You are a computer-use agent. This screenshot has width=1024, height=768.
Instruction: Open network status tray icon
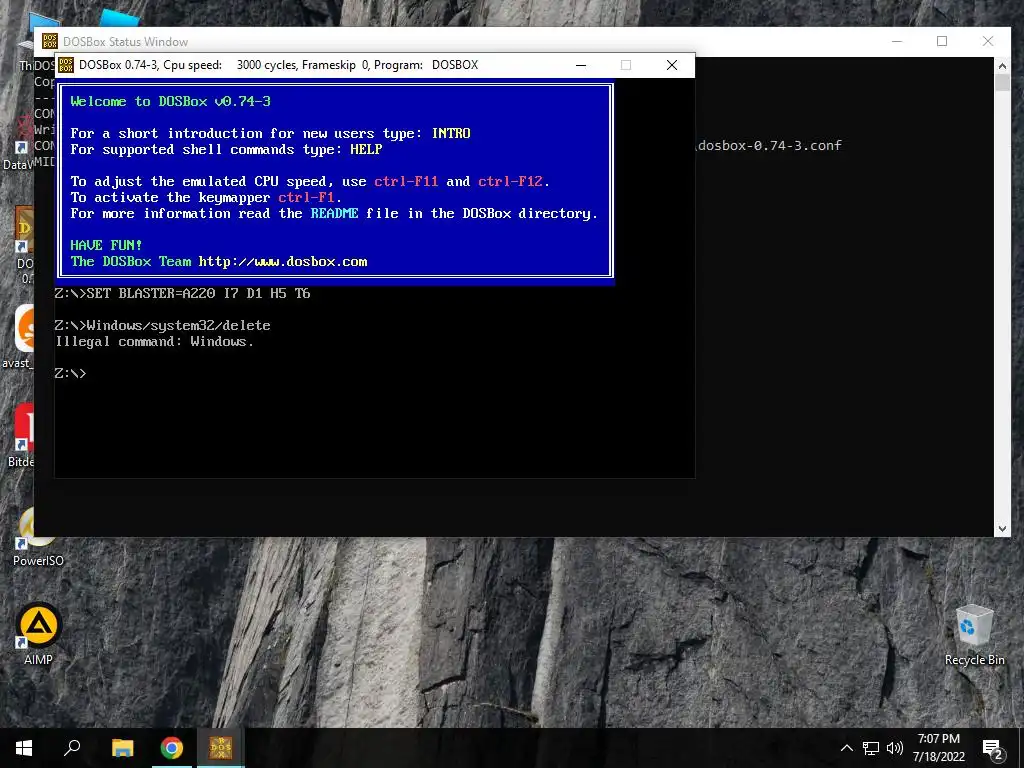[871, 748]
